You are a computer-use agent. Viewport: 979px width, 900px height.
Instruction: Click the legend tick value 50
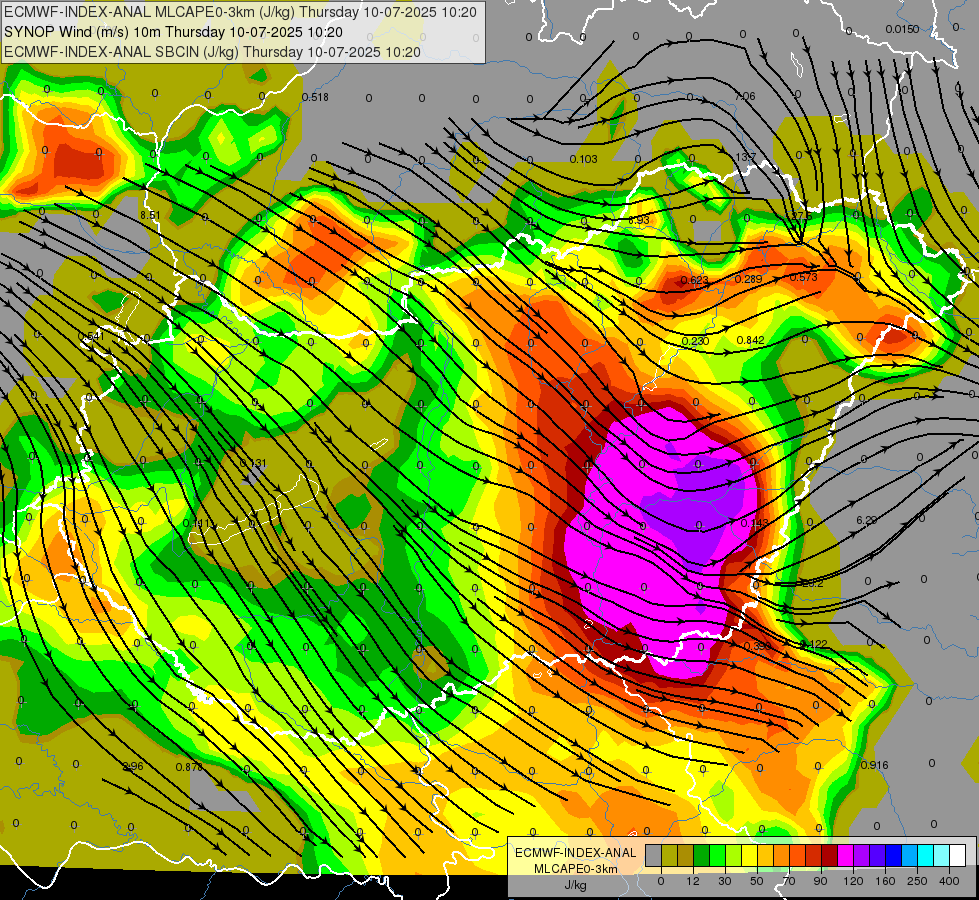point(757,881)
